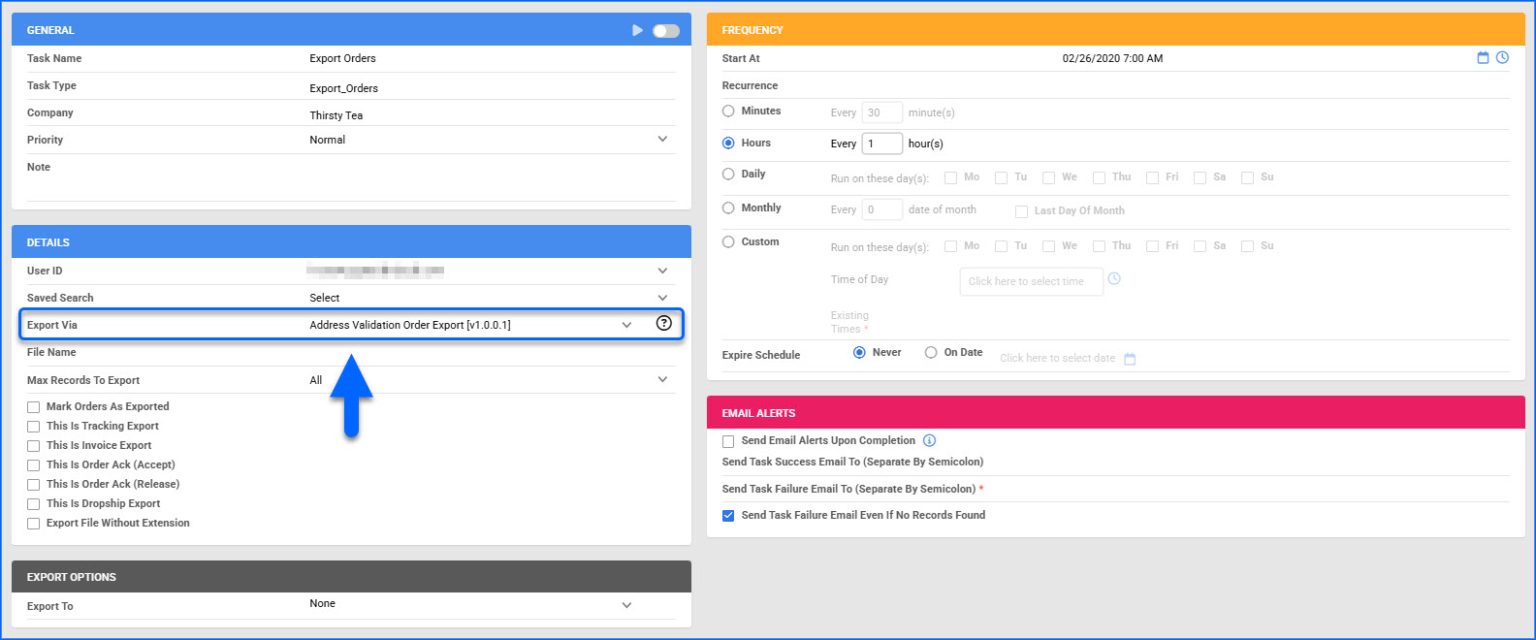
Task: Click the info icon beside Send Email Alerts
Action: click(930, 440)
